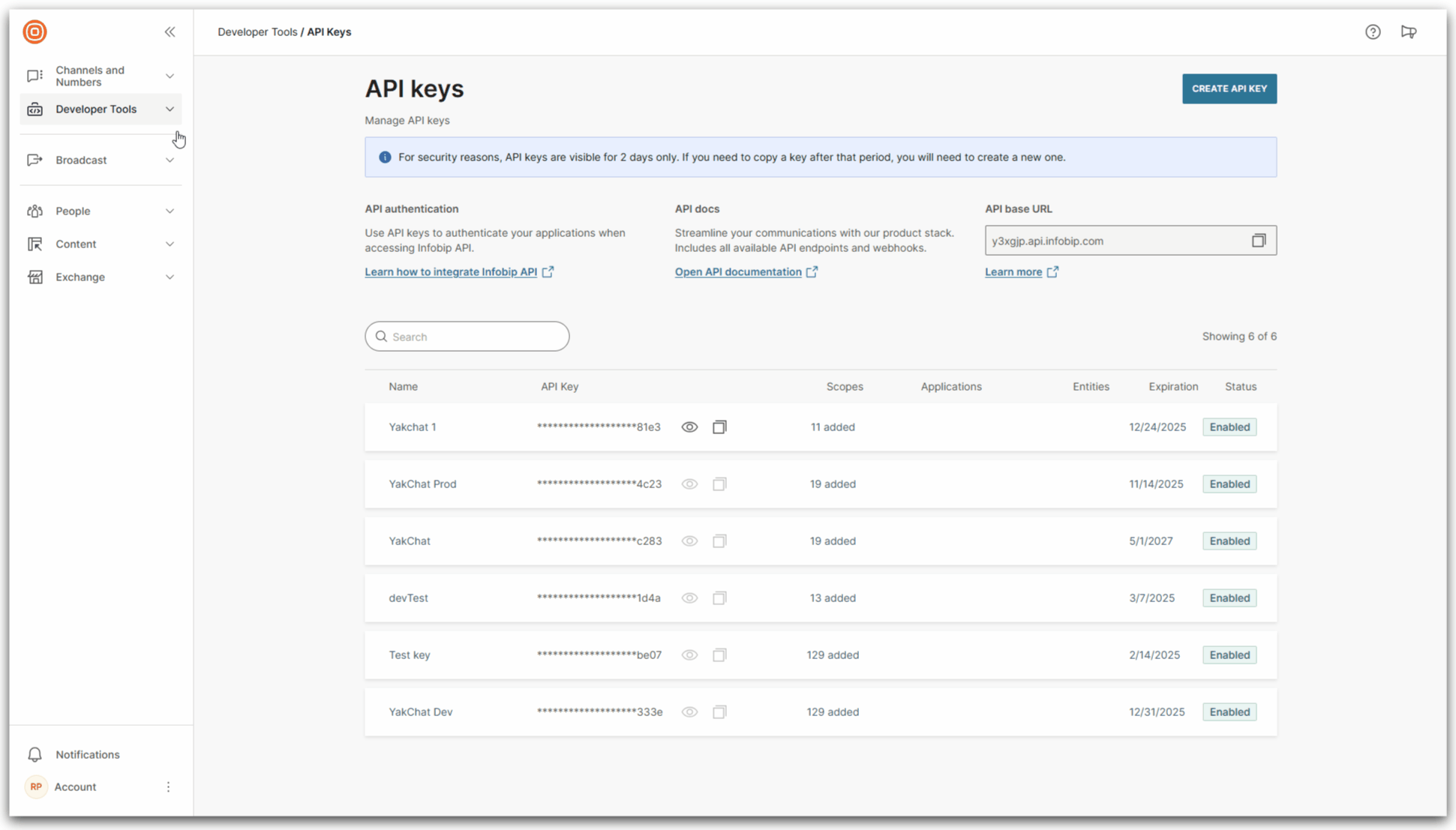Go to Developer Tools breadcrumb
Image resolution: width=1456 pixels, height=830 pixels.
pyautogui.click(x=257, y=31)
